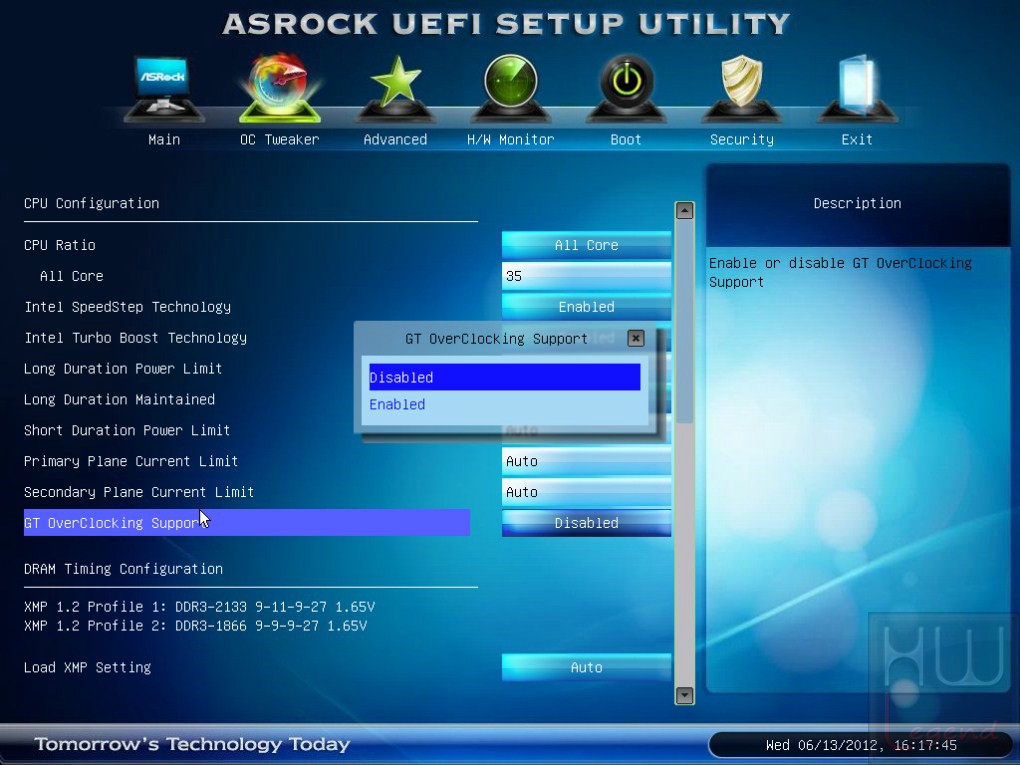This screenshot has height=765, width=1020.
Task: Switch to the Security tab label
Action: (x=742, y=140)
